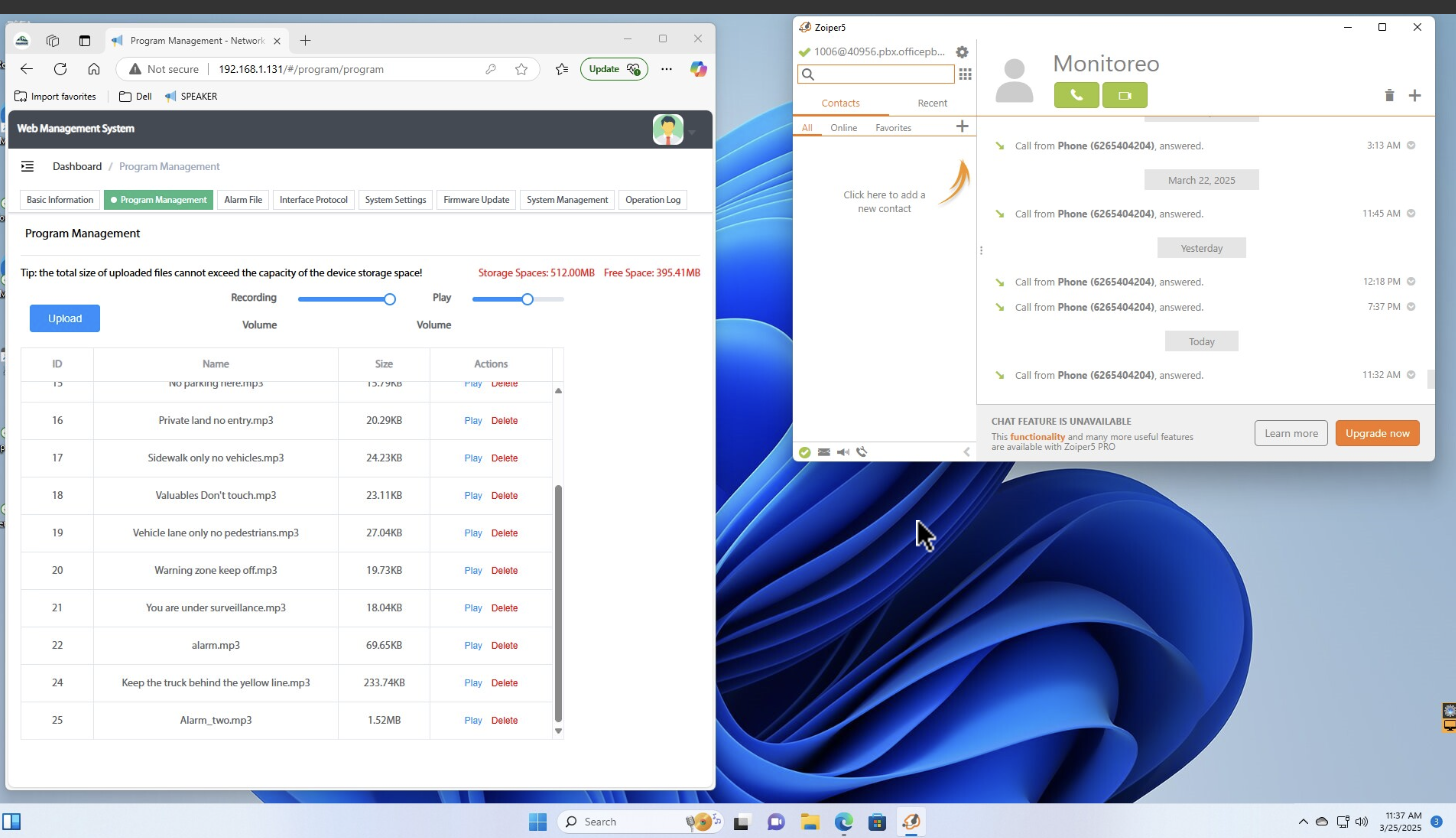Expand options for 7:37 PM call
The width and height of the screenshot is (1456, 838).
coord(1411,307)
